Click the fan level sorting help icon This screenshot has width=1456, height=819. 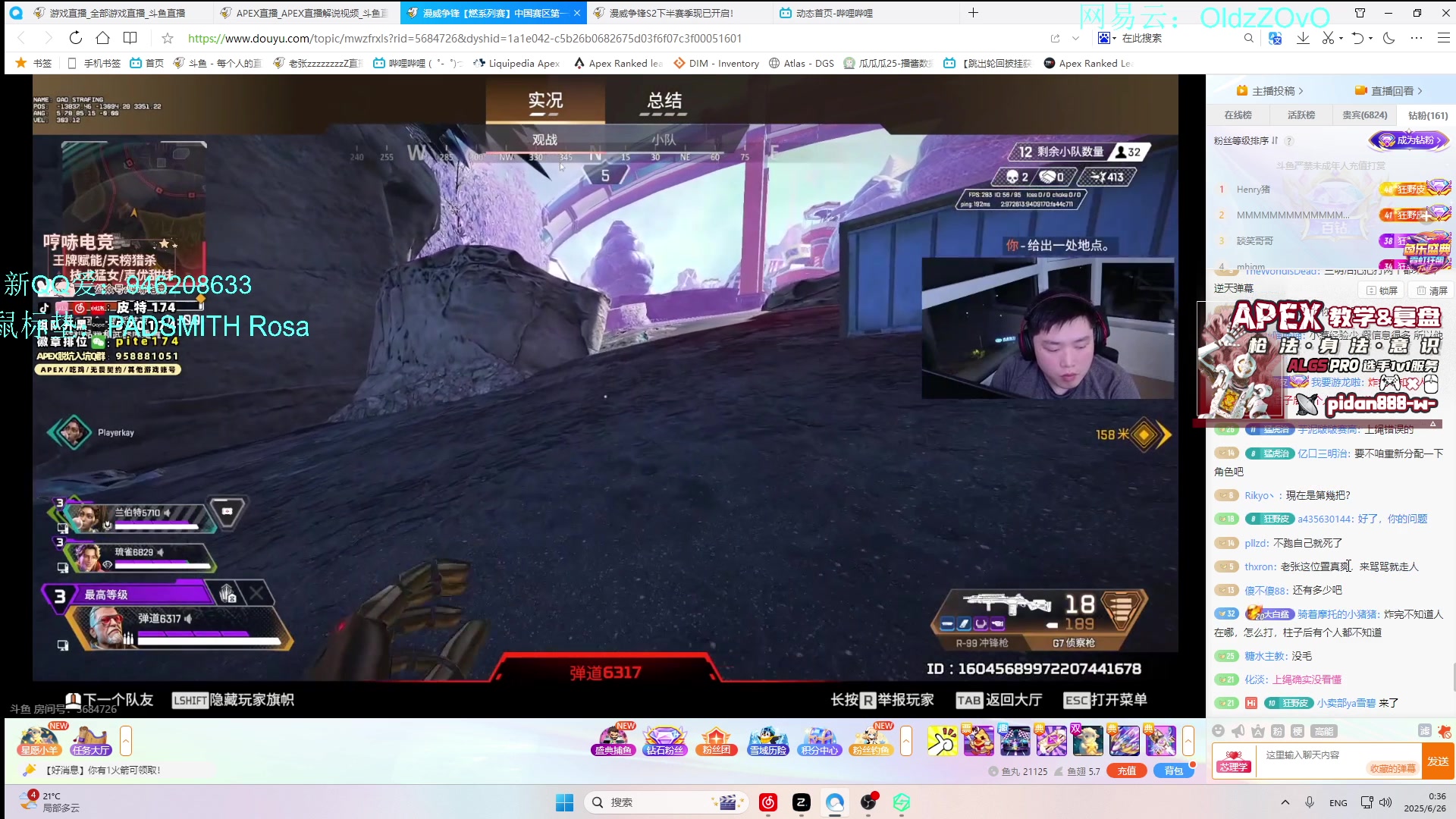click(x=1289, y=141)
